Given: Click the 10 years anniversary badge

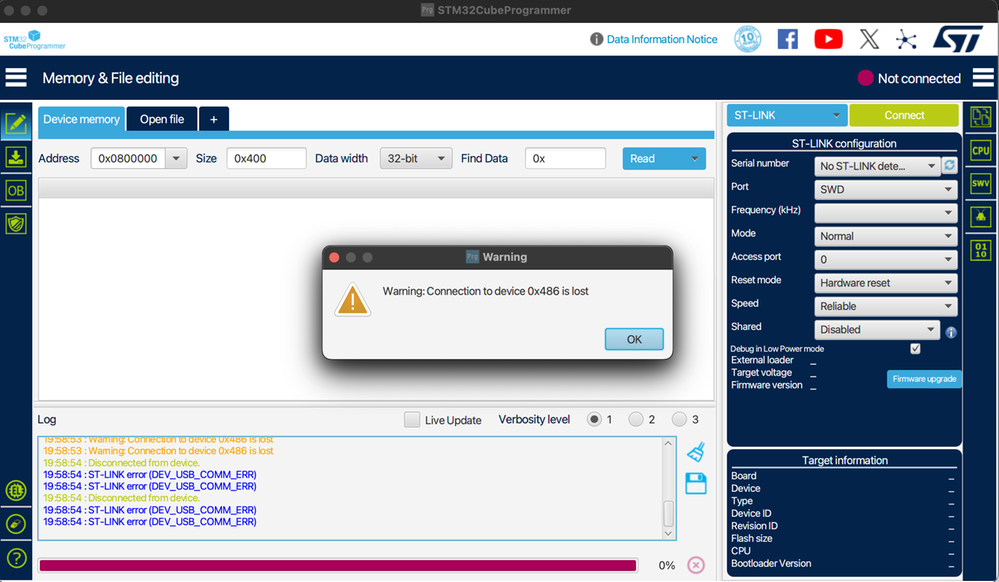Looking at the screenshot, I should (x=748, y=39).
